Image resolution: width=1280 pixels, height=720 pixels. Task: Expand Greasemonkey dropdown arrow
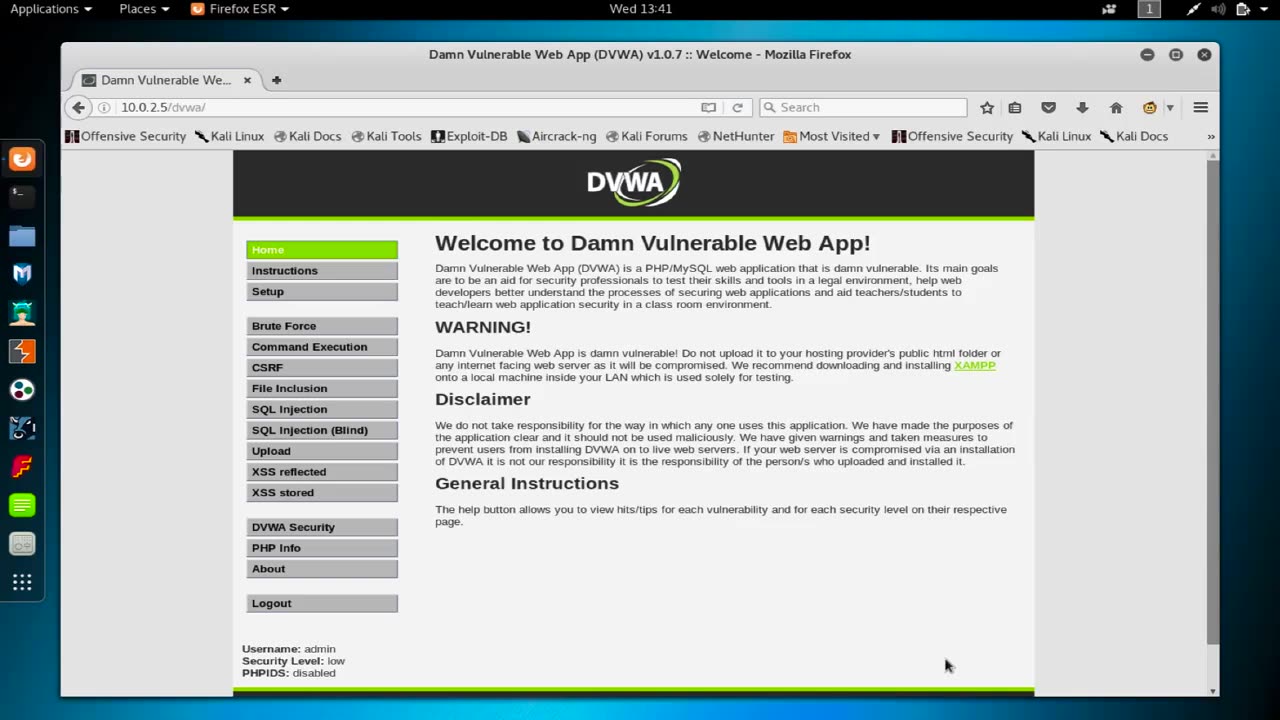1169,108
